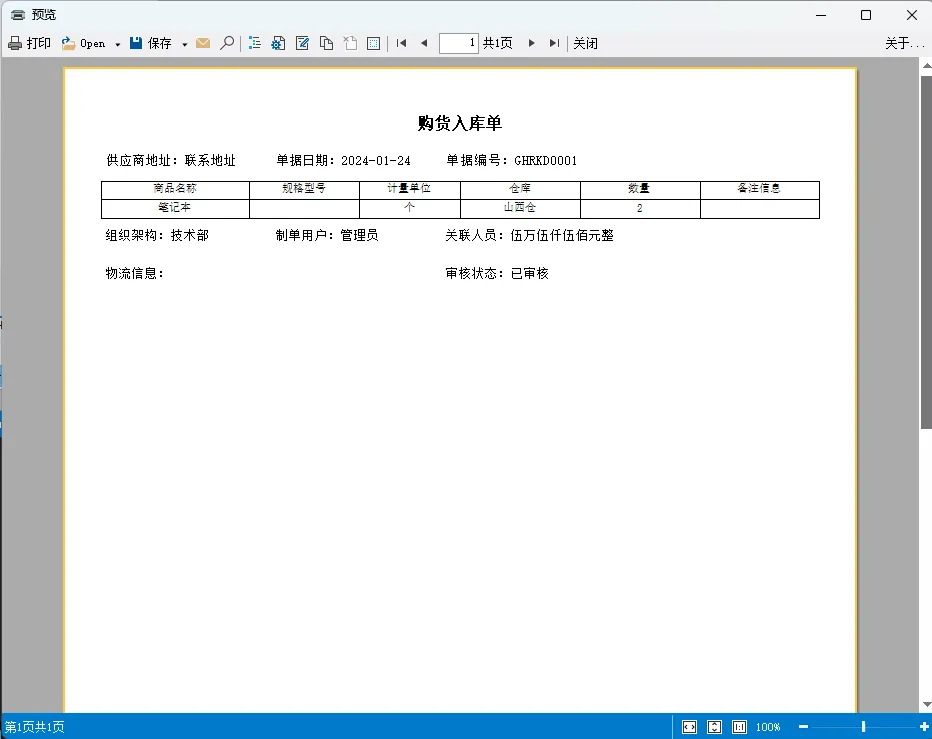Screen dimensions: 932x739
Task: Click the 1:1 actual size icon
Action: [739, 727]
